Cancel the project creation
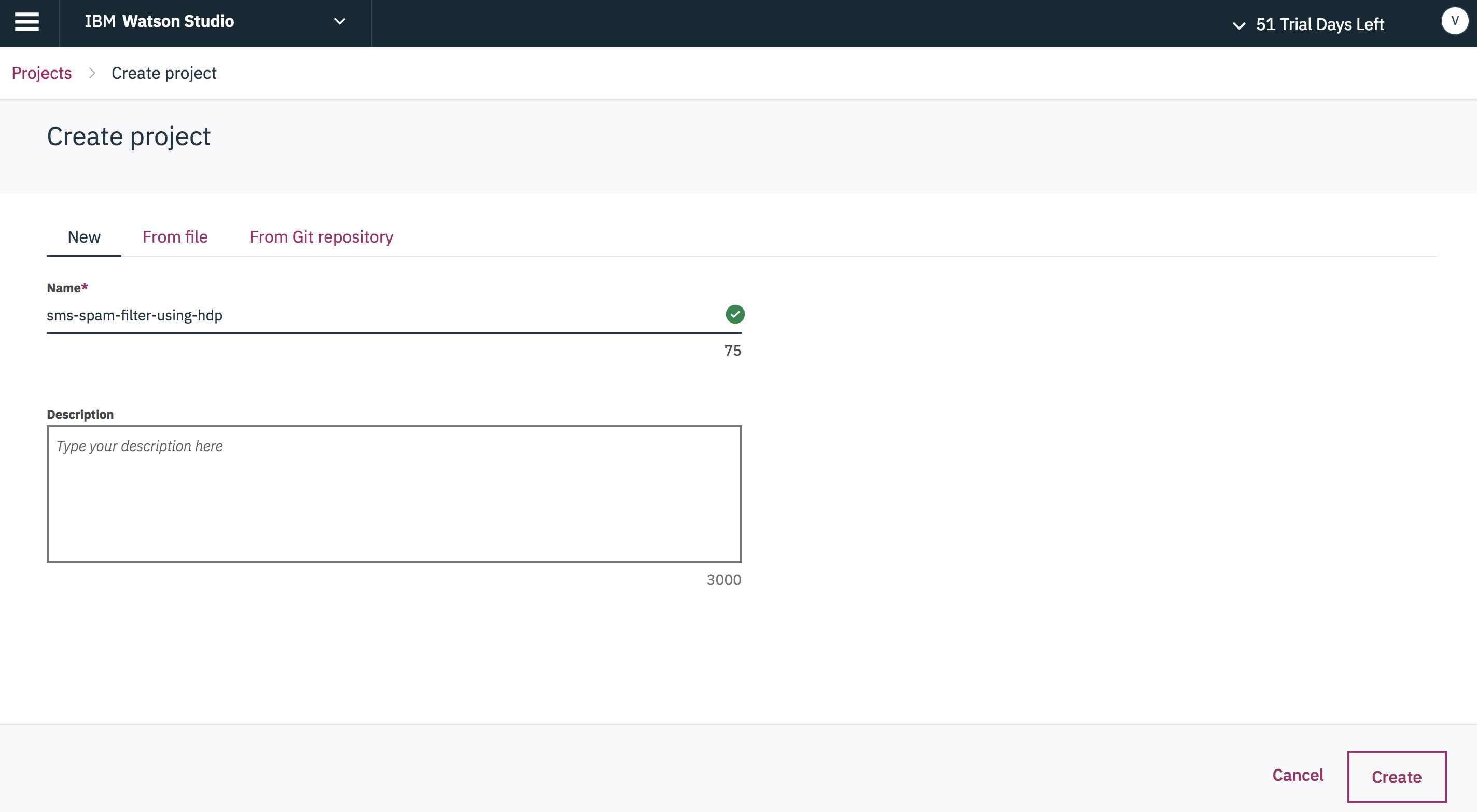1477x812 pixels. click(x=1298, y=775)
